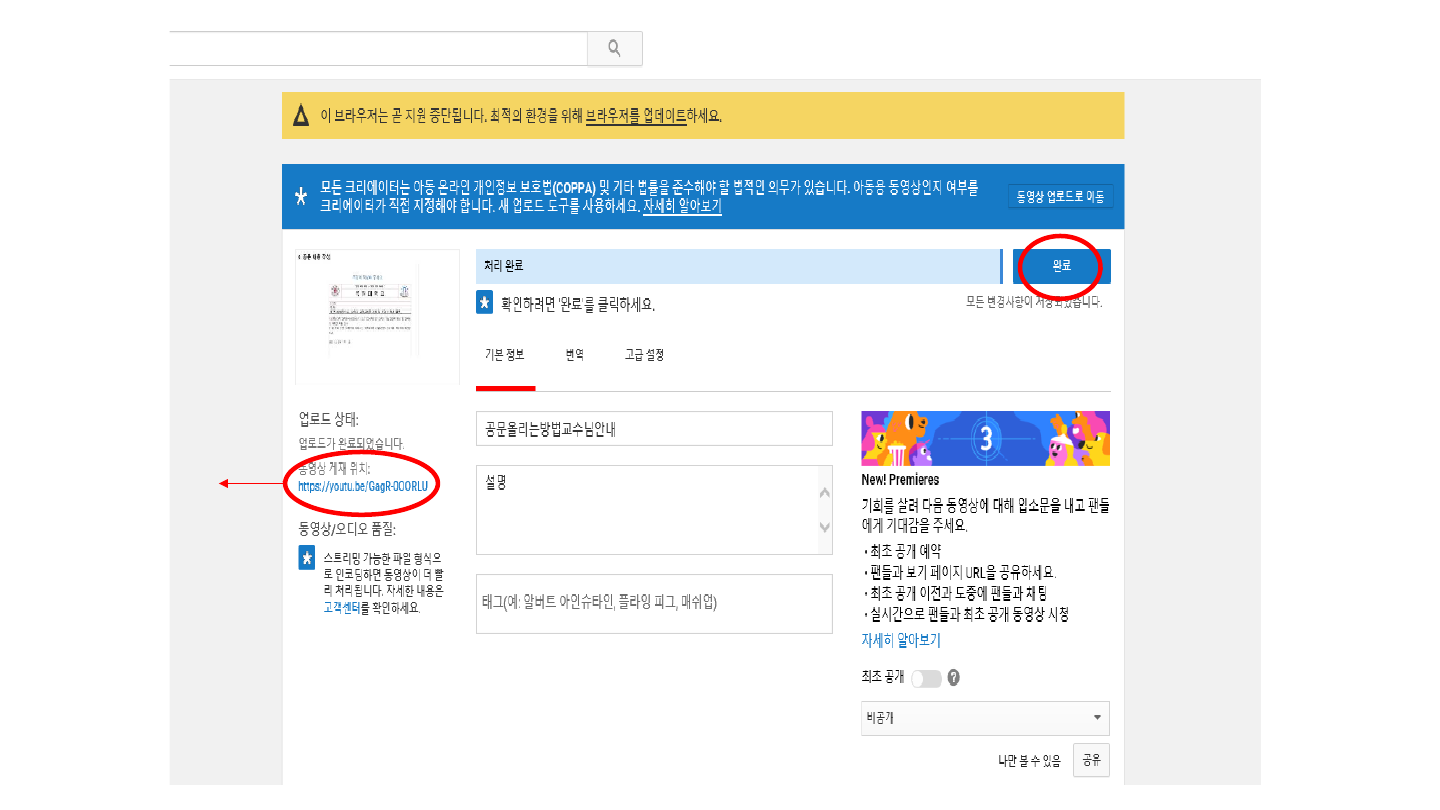Select the 기본 정보 tab
1440x810 pixels.
505,355
